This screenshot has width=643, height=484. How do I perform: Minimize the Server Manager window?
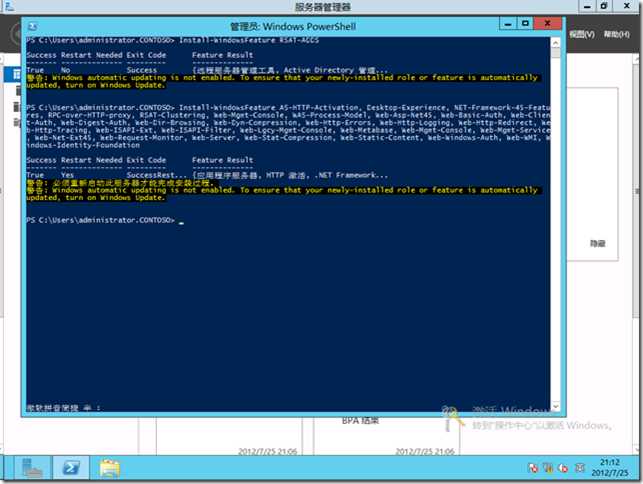[x=587, y=6]
